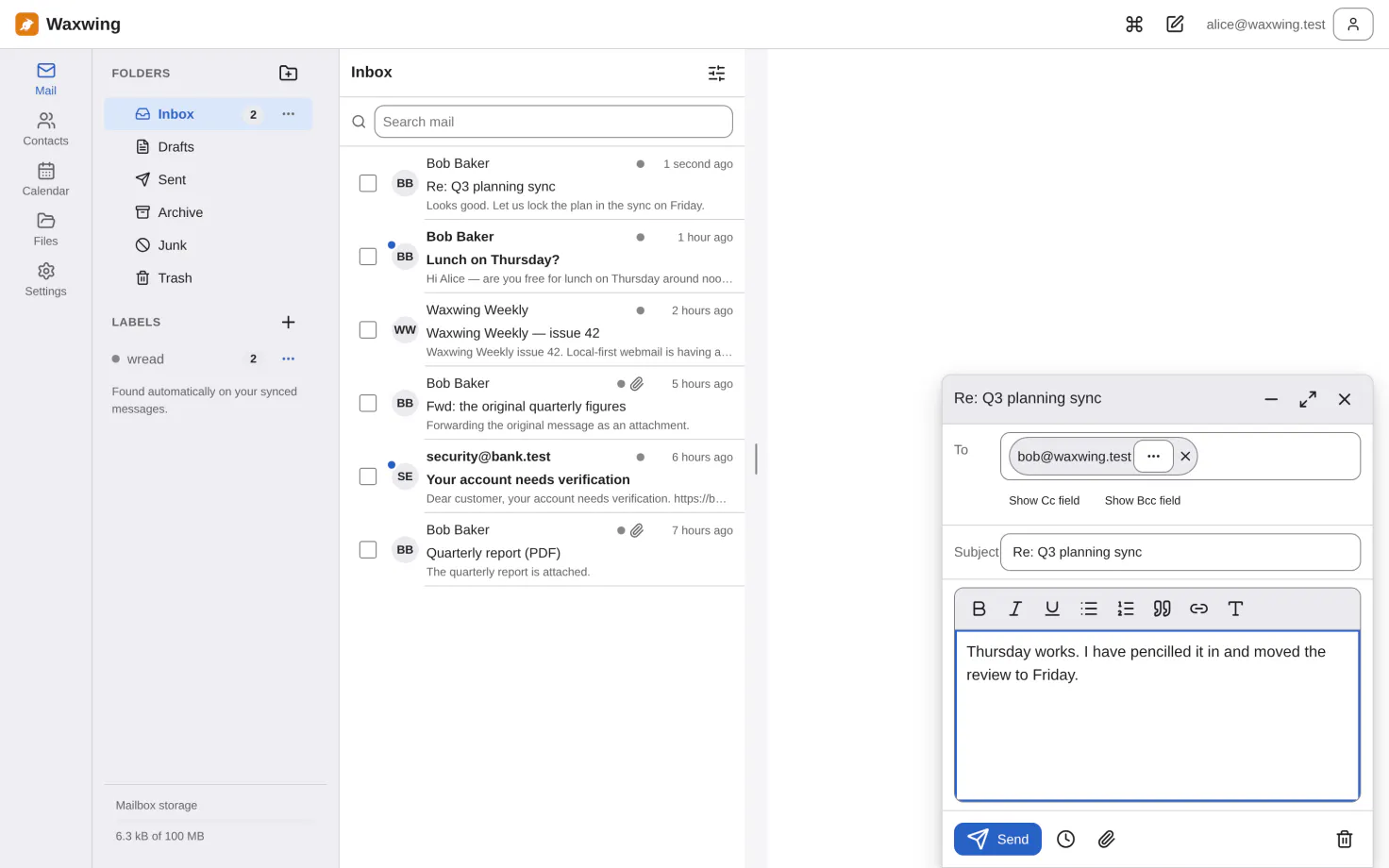Insert a hyperlink in the message
Screen dimensions: 1389x868
pyautogui.click(x=1199, y=609)
